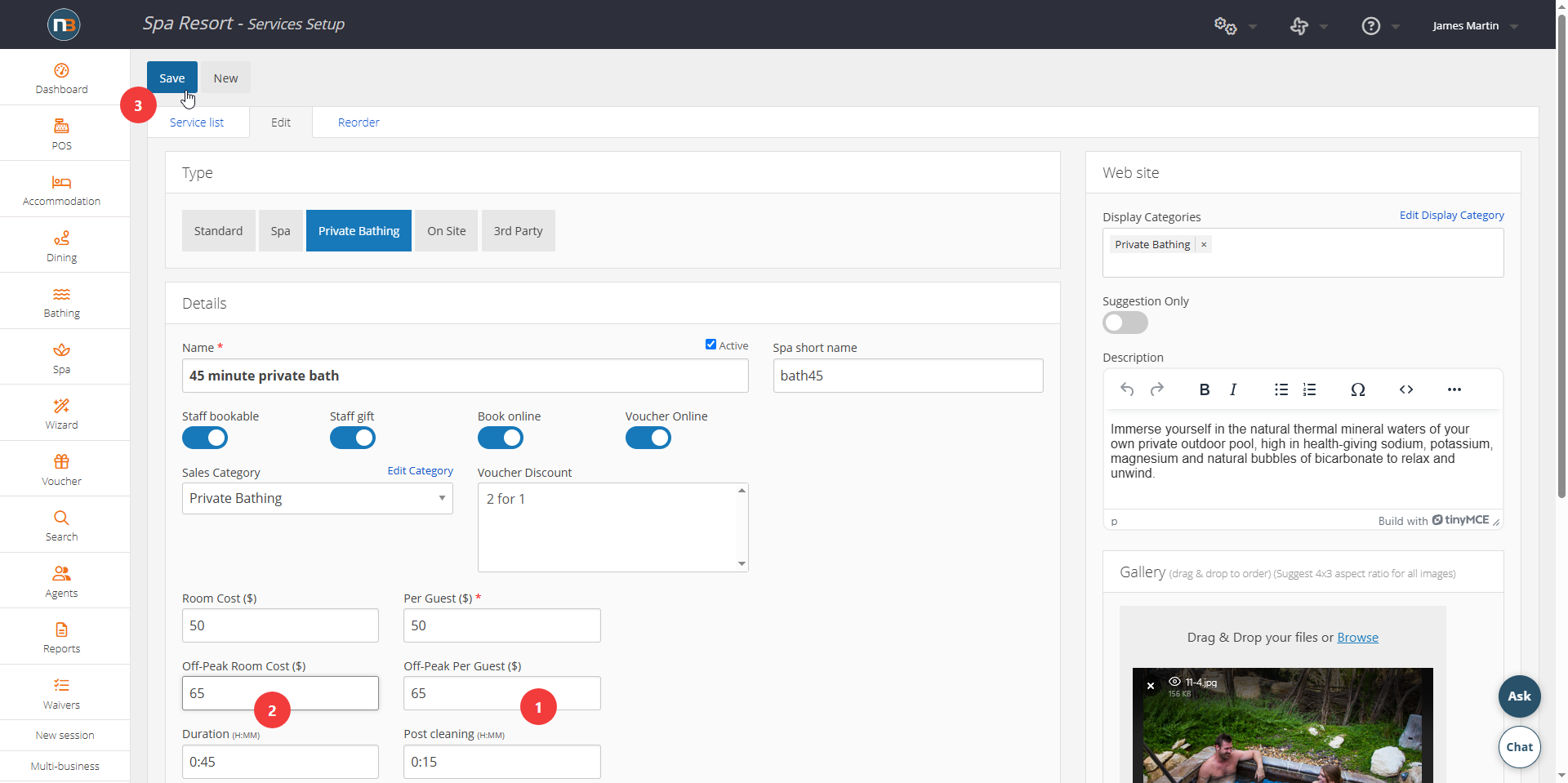
Task: Click the Duration input field
Action: (280, 762)
